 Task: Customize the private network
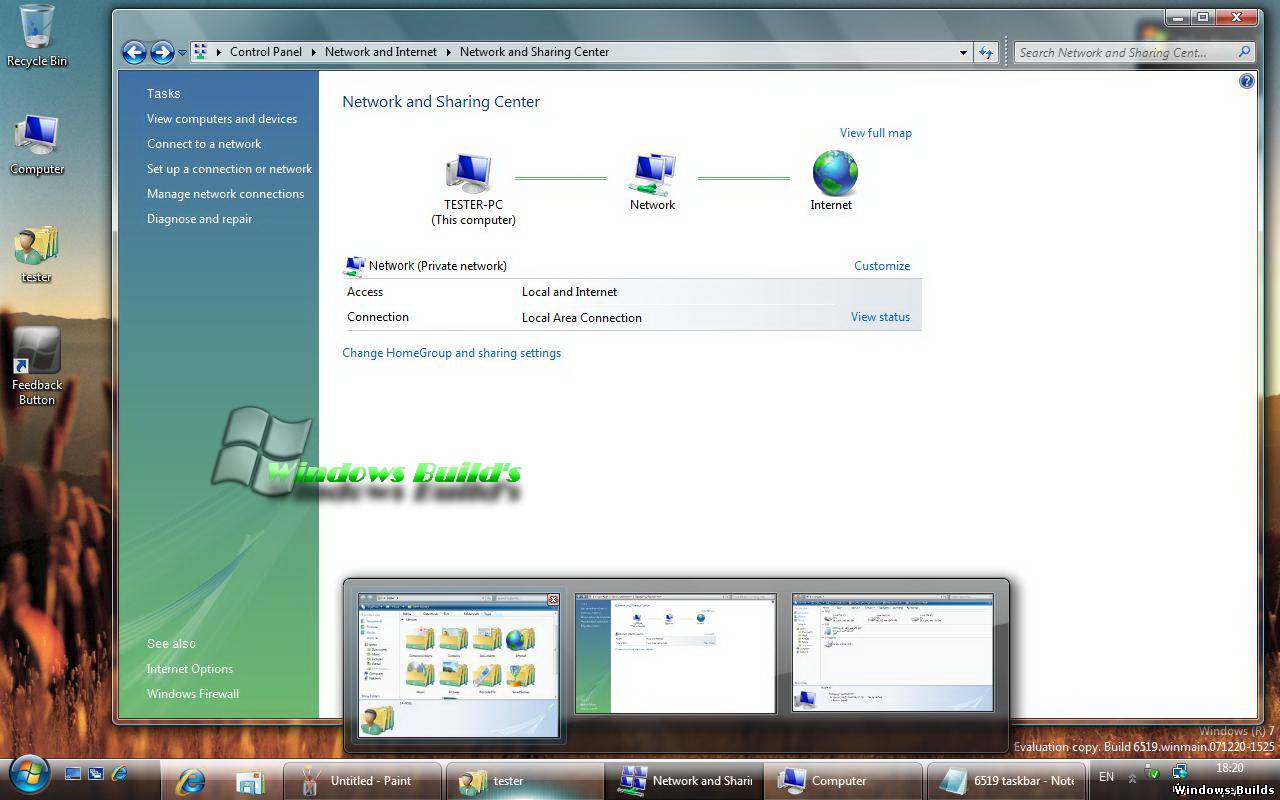tap(882, 266)
